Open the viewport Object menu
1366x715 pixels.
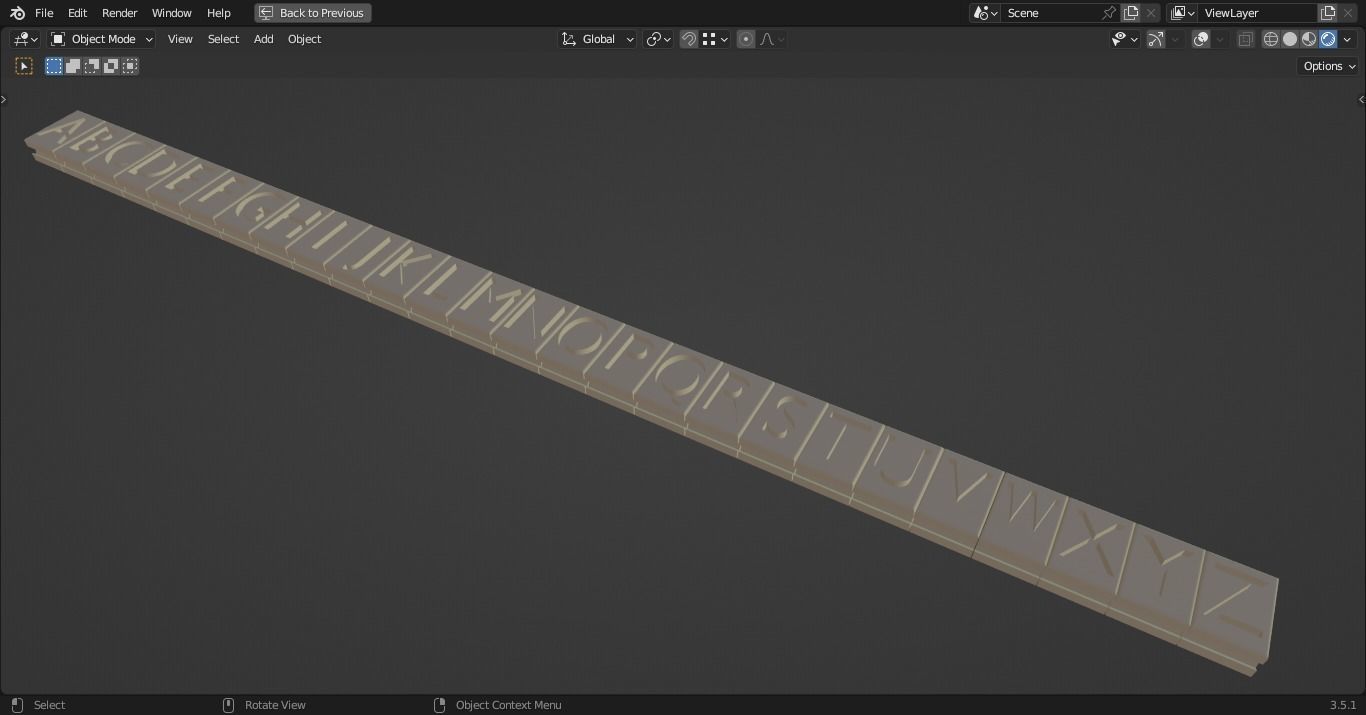coord(304,39)
